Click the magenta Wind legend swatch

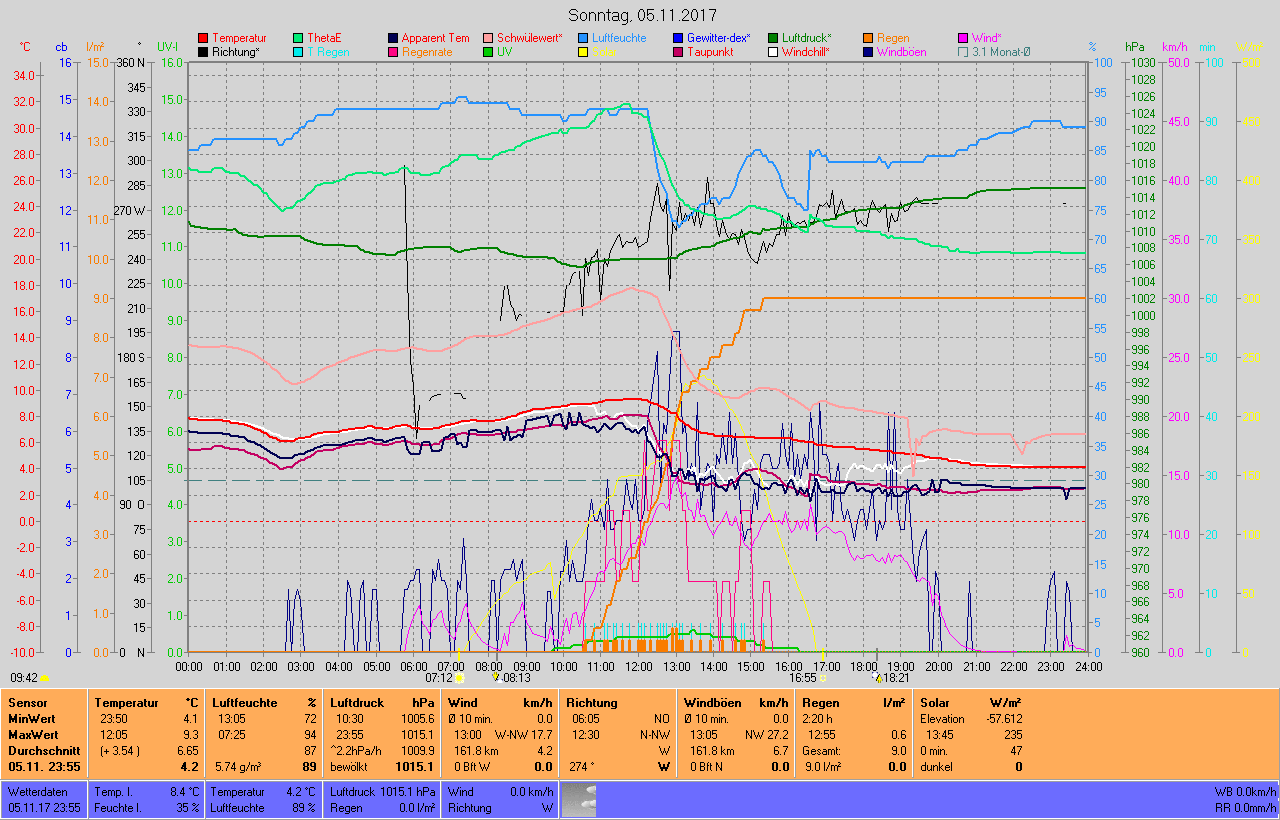[x=963, y=38]
